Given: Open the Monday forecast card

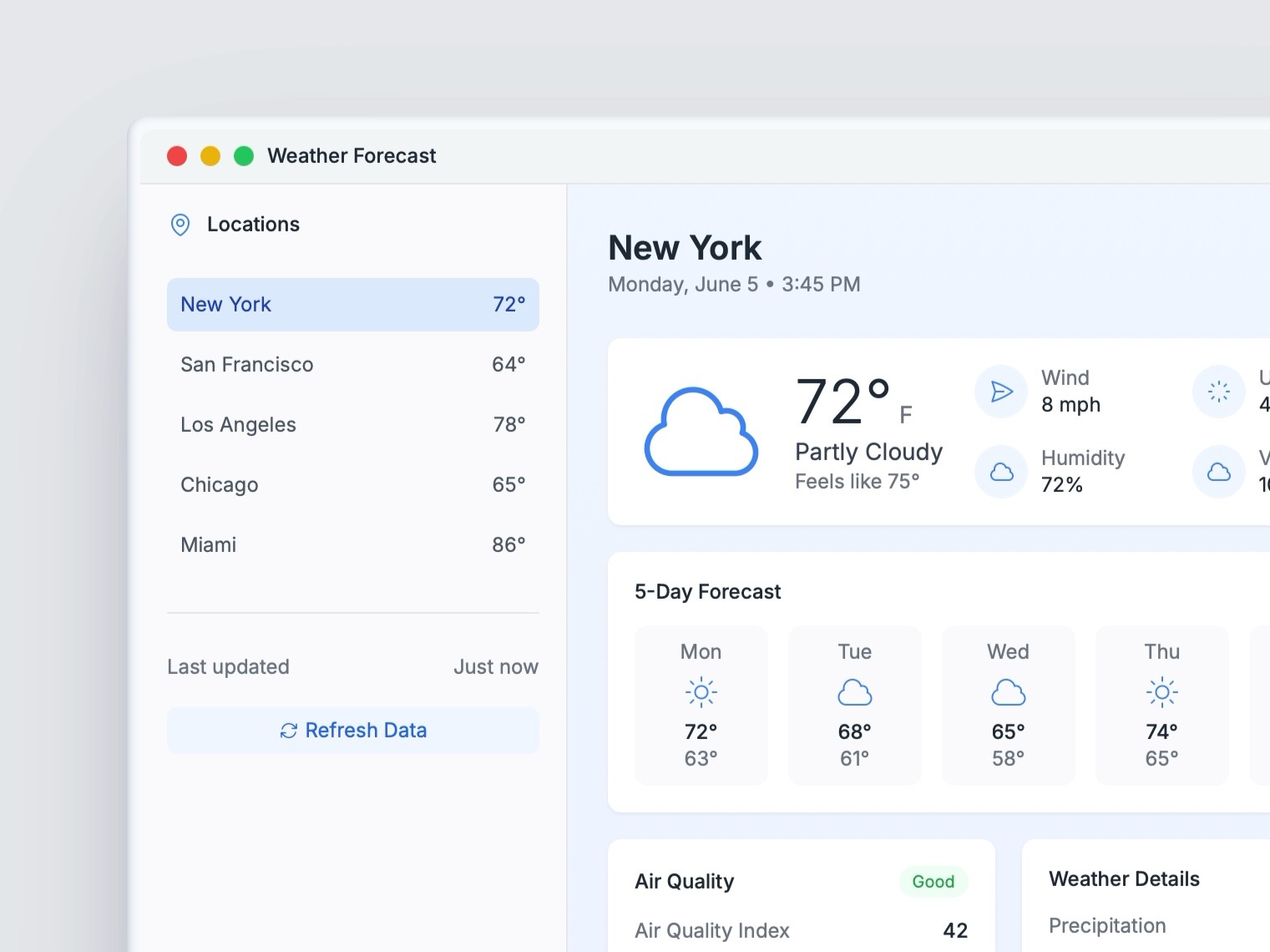Looking at the screenshot, I should coord(701,706).
